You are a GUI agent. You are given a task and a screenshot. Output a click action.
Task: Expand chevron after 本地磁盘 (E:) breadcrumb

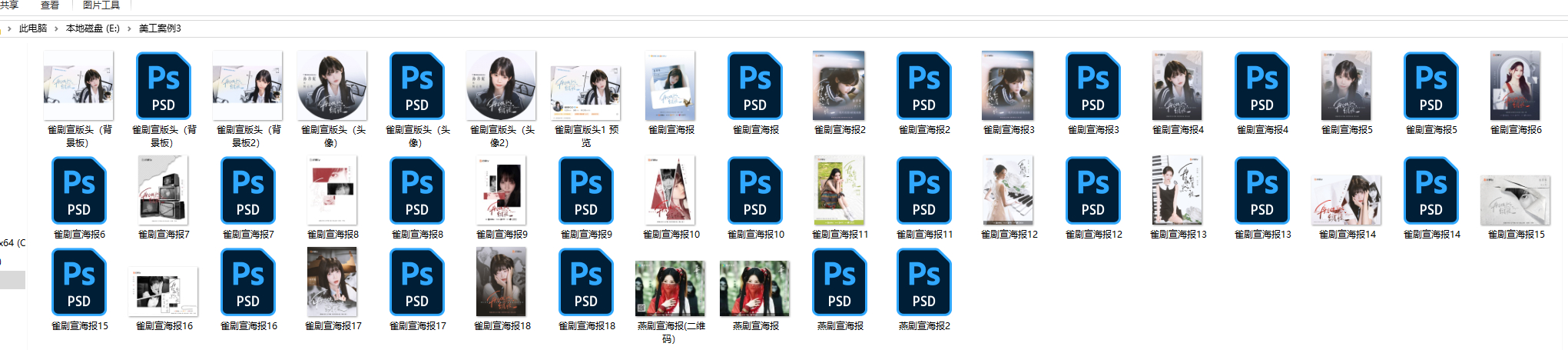(129, 28)
